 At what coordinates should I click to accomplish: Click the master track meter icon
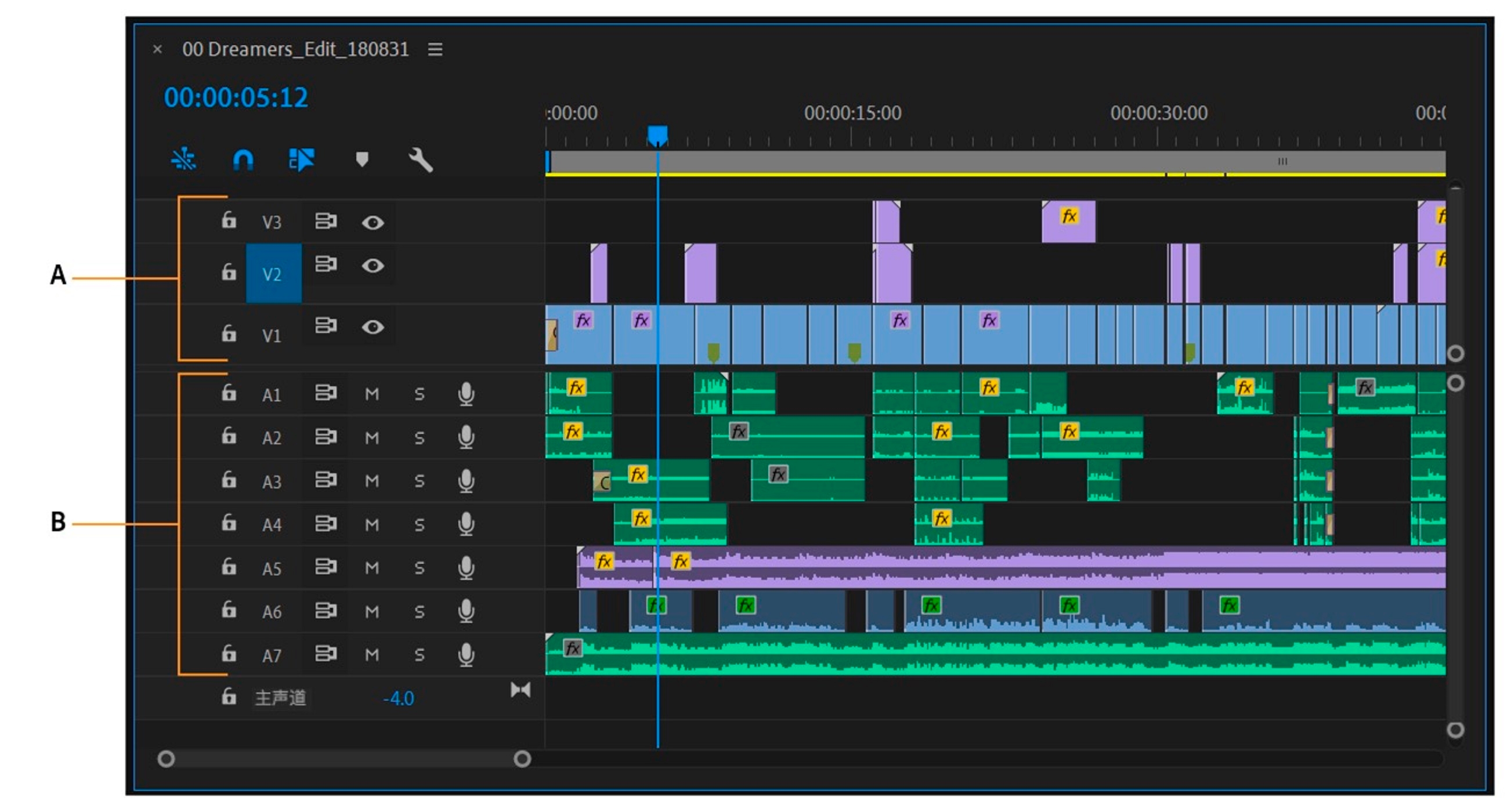tap(520, 690)
